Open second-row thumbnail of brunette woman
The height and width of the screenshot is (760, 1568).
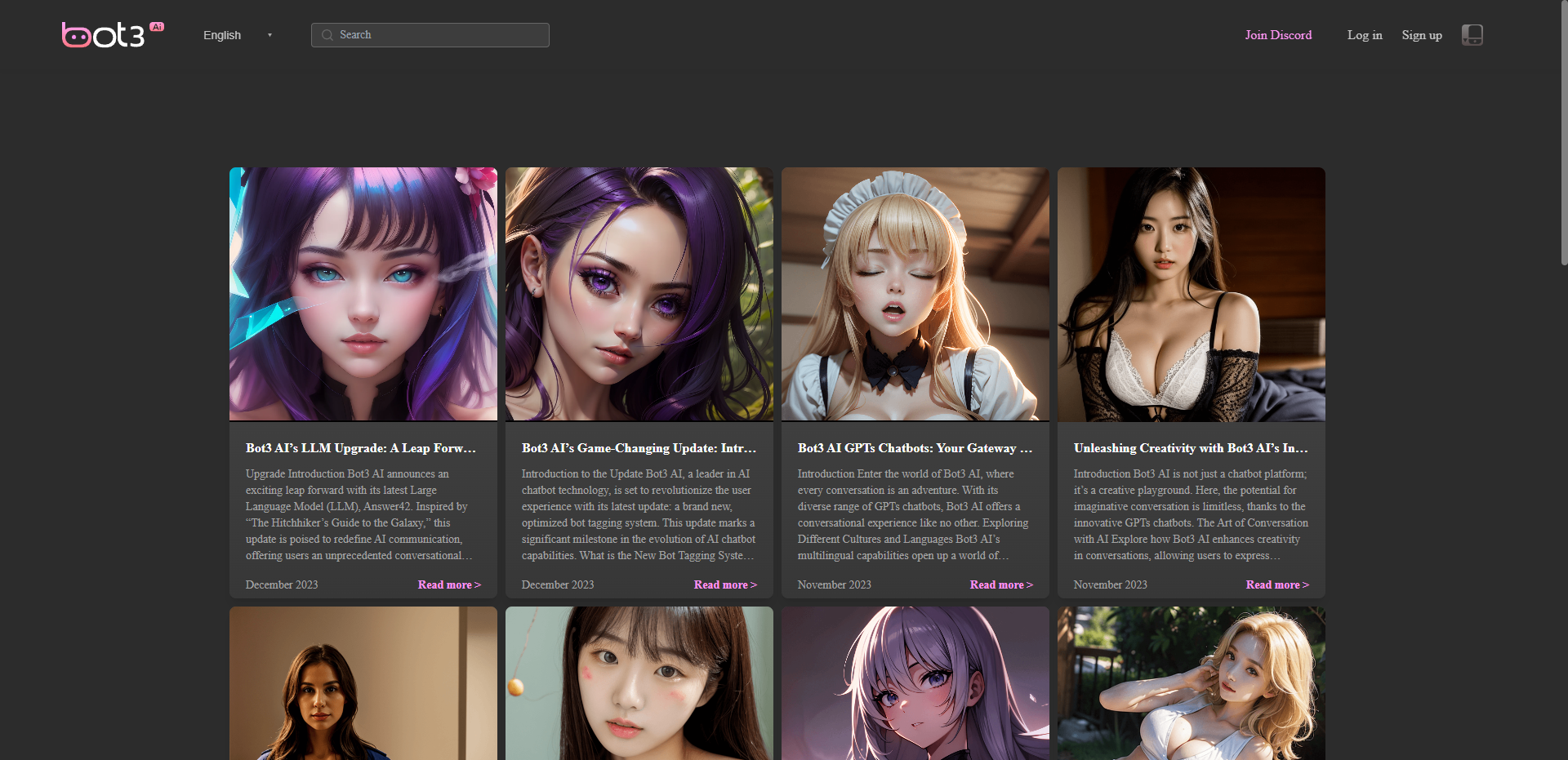(363, 683)
